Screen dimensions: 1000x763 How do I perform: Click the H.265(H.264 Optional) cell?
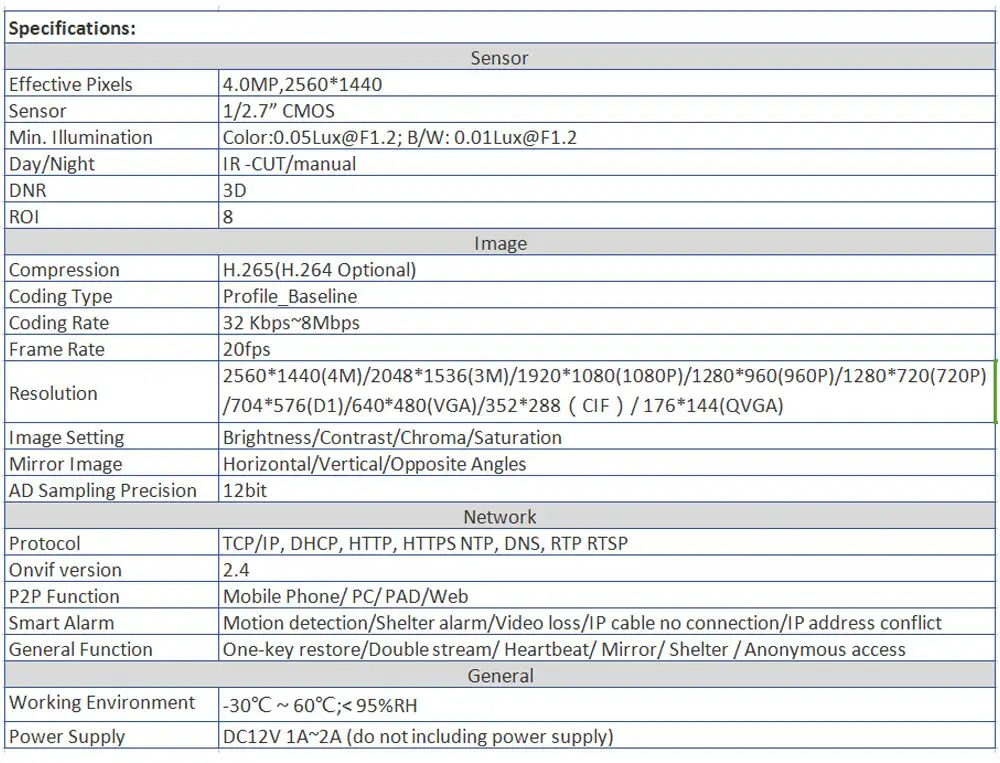(x=607, y=269)
